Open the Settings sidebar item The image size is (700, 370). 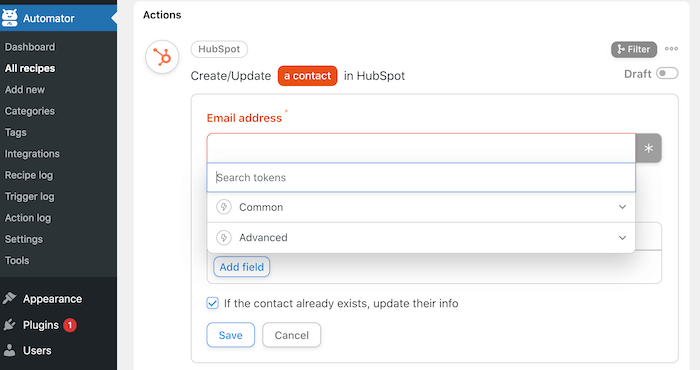pyautogui.click(x=24, y=239)
